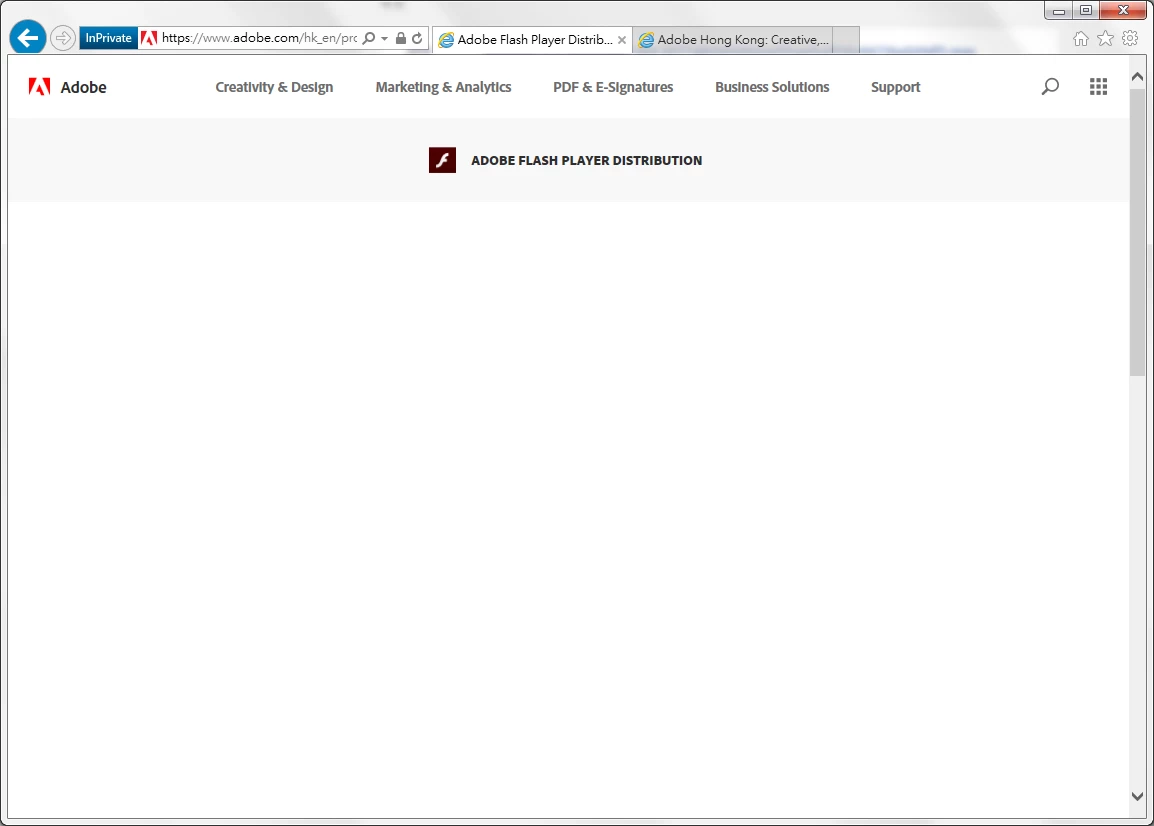Open browser tools gear icon
Image resolution: width=1154 pixels, height=826 pixels.
pos(1130,39)
